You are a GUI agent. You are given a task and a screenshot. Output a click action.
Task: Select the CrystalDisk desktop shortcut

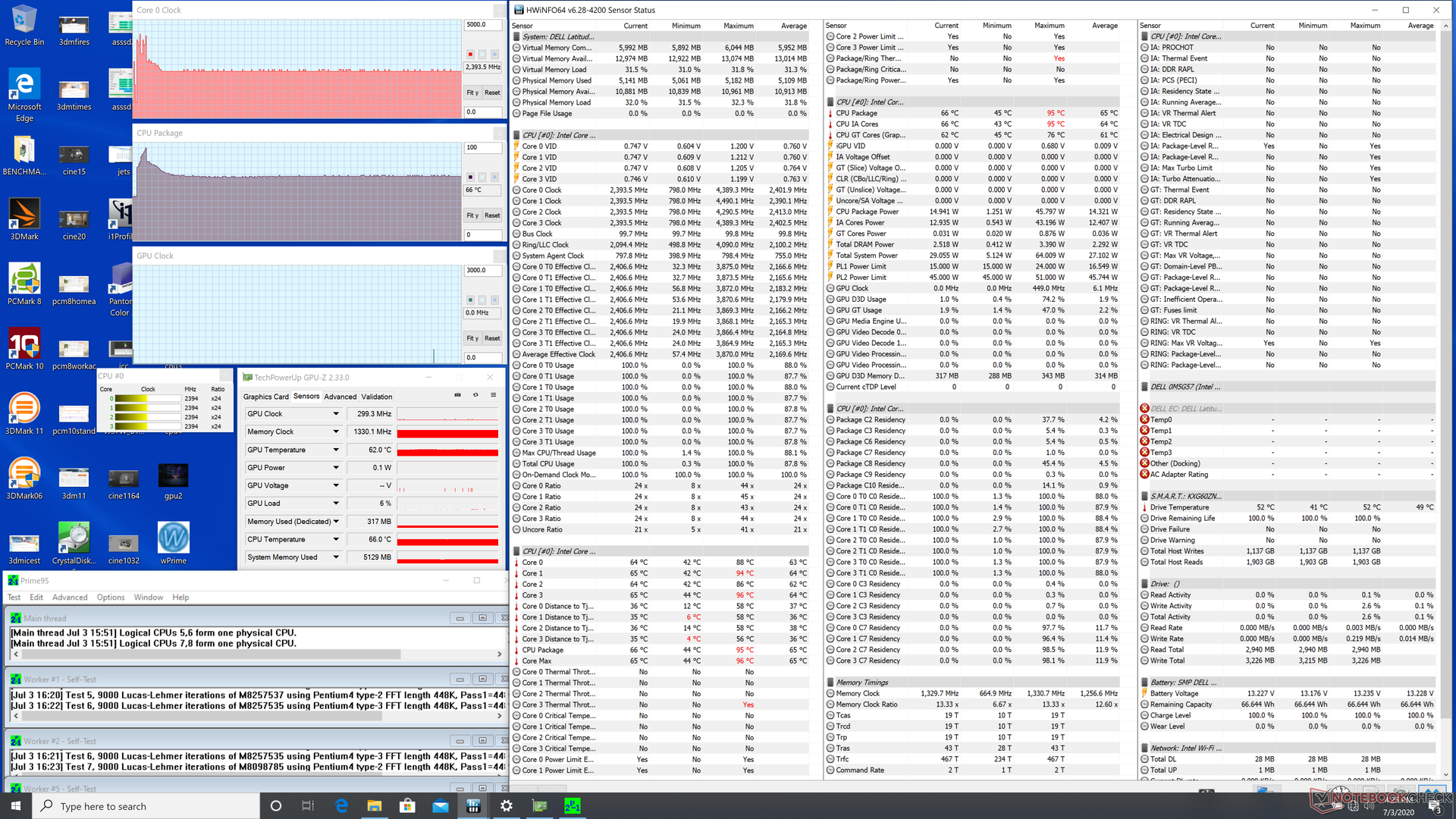coord(74,544)
